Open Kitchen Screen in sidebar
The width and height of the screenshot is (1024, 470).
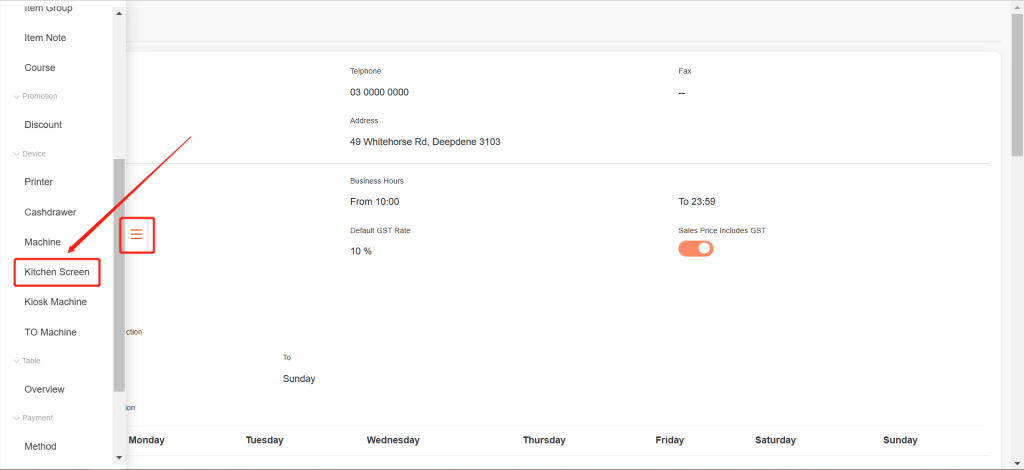pyautogui.click(x=57, y=272)
